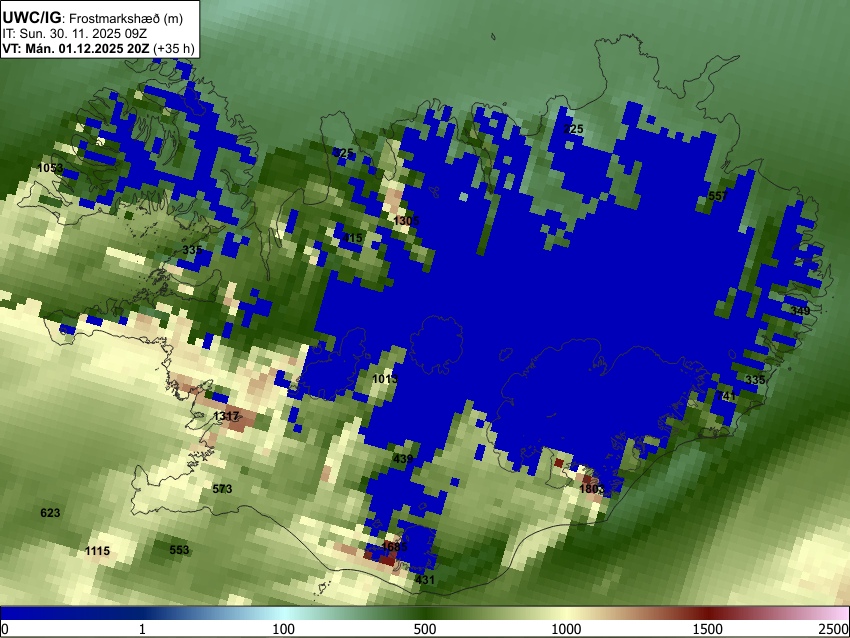Click the legend tick label 2500
This screenshot has height=638, width=850.
click(x=834, y=629)
